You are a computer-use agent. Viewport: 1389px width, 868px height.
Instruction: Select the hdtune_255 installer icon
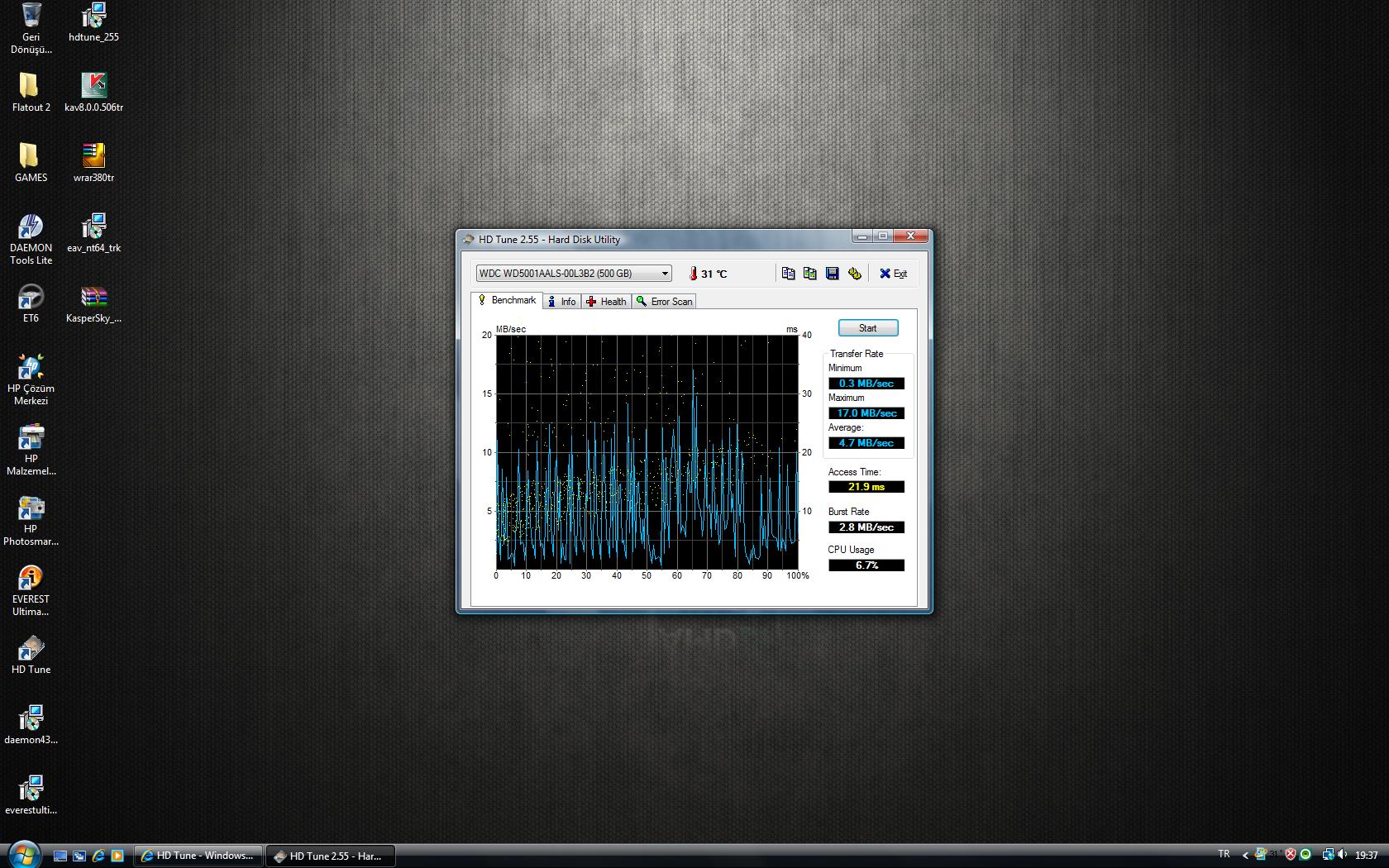pos(93,23)
